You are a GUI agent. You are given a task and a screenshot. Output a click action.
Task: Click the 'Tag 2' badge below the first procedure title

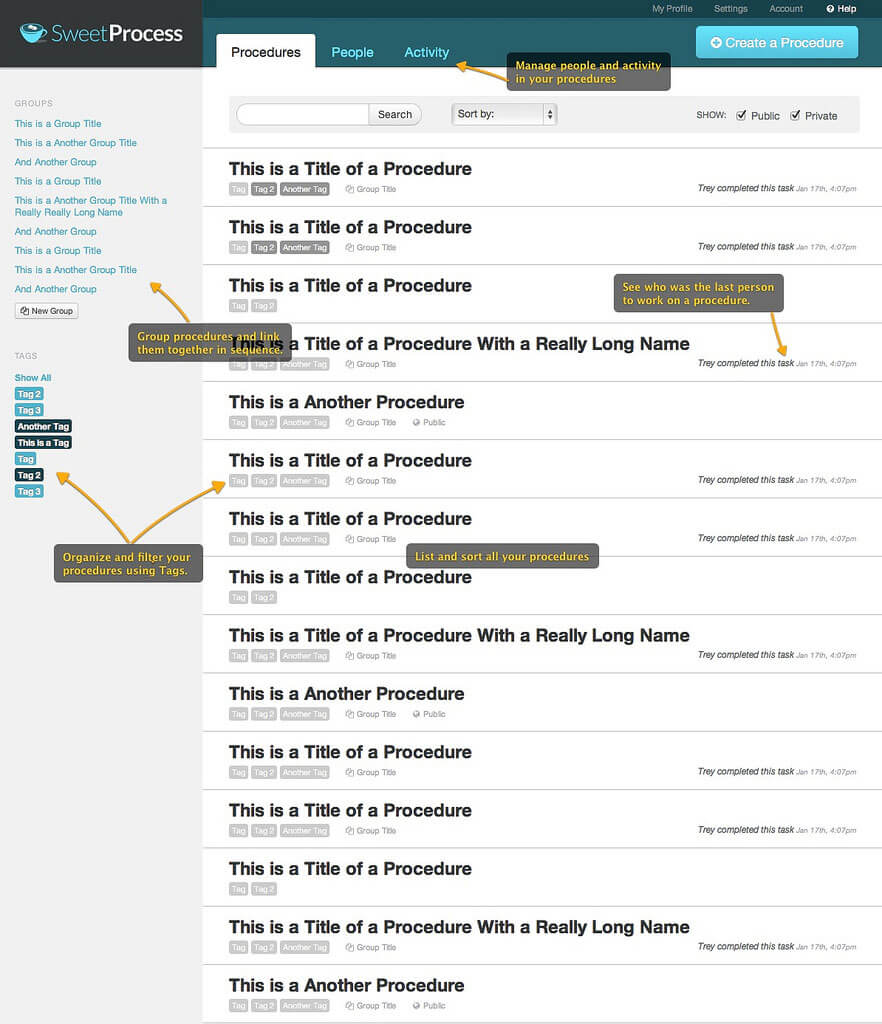point(263,189)
